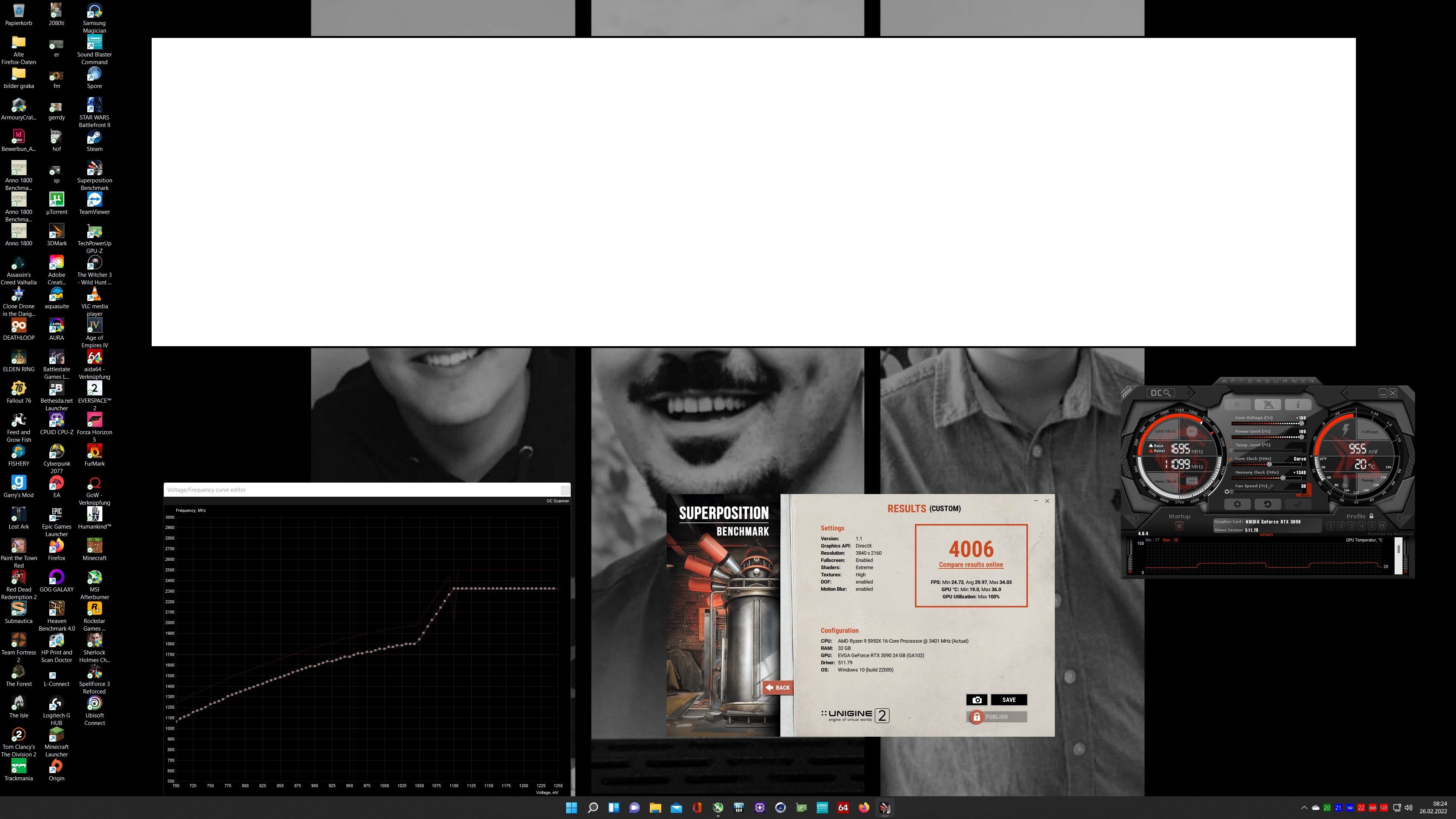This screenshot has height=819, width=1456.
Task: Open Firefox from the taskbar
Action: pyautogui.click(x=864, y=808)
